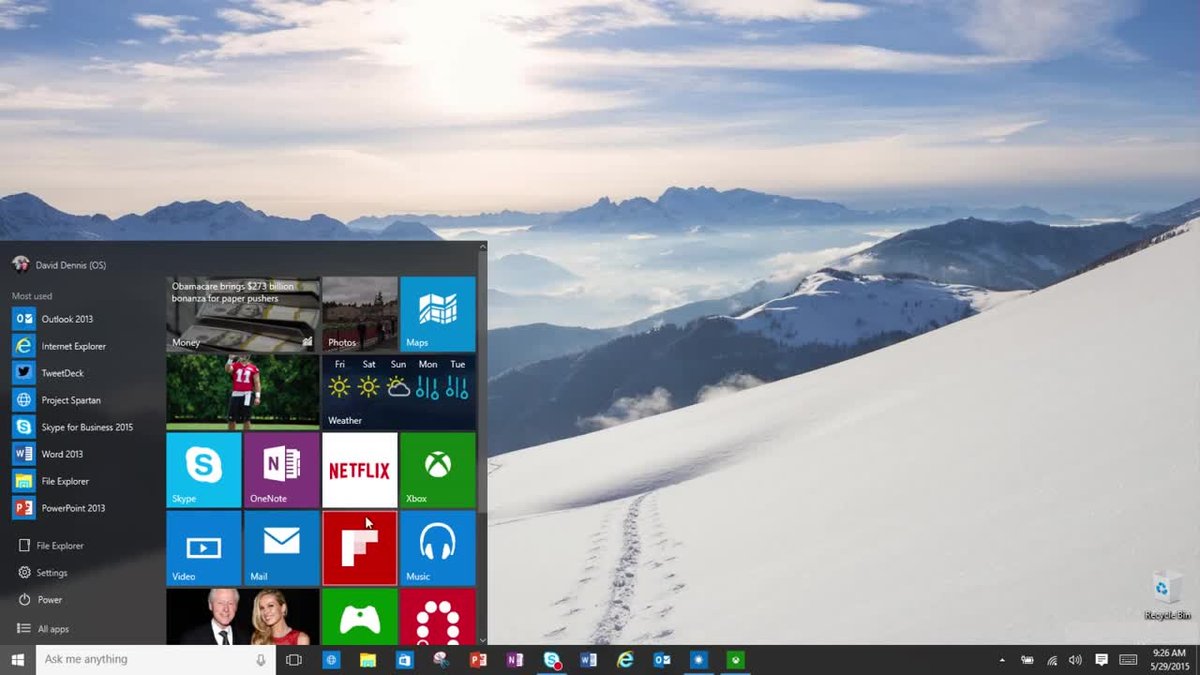Open the Mail tile
Image resolution: width=1200 pixels, height=675 pixels.
[x=281, y=548]
